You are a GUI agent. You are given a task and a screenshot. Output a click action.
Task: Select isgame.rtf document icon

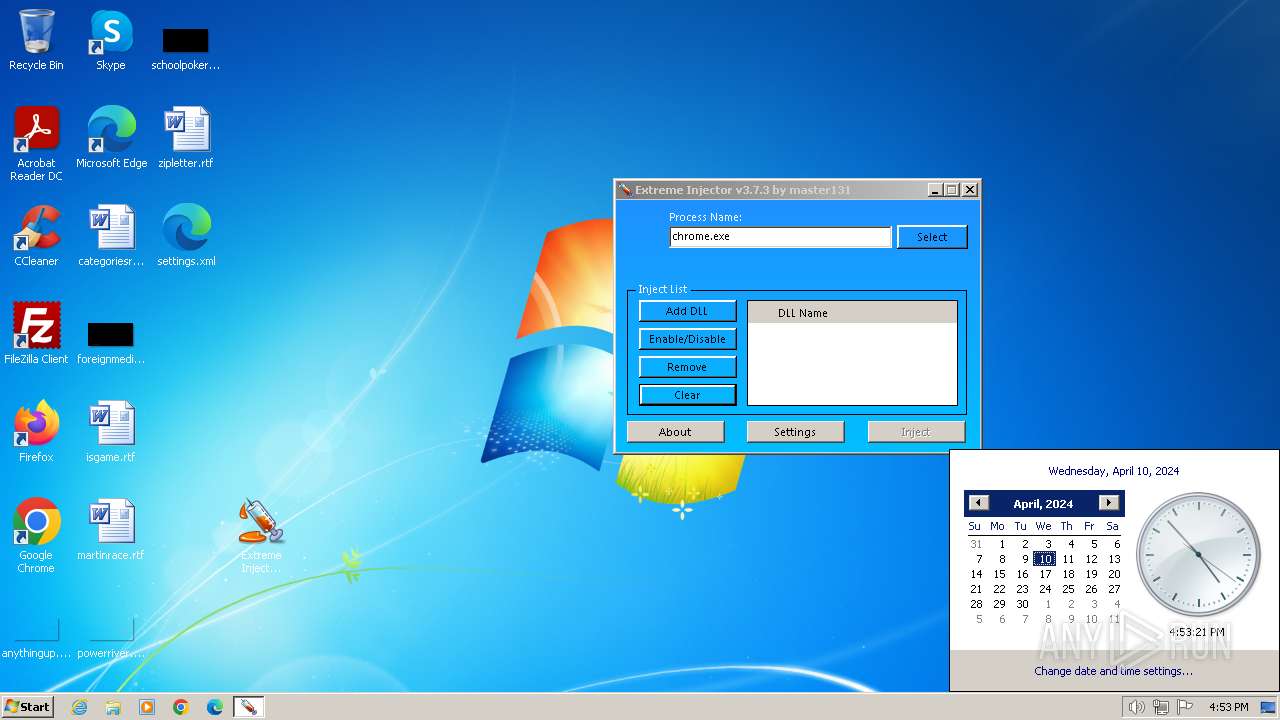pyautogui.click(x=111, y=432)
